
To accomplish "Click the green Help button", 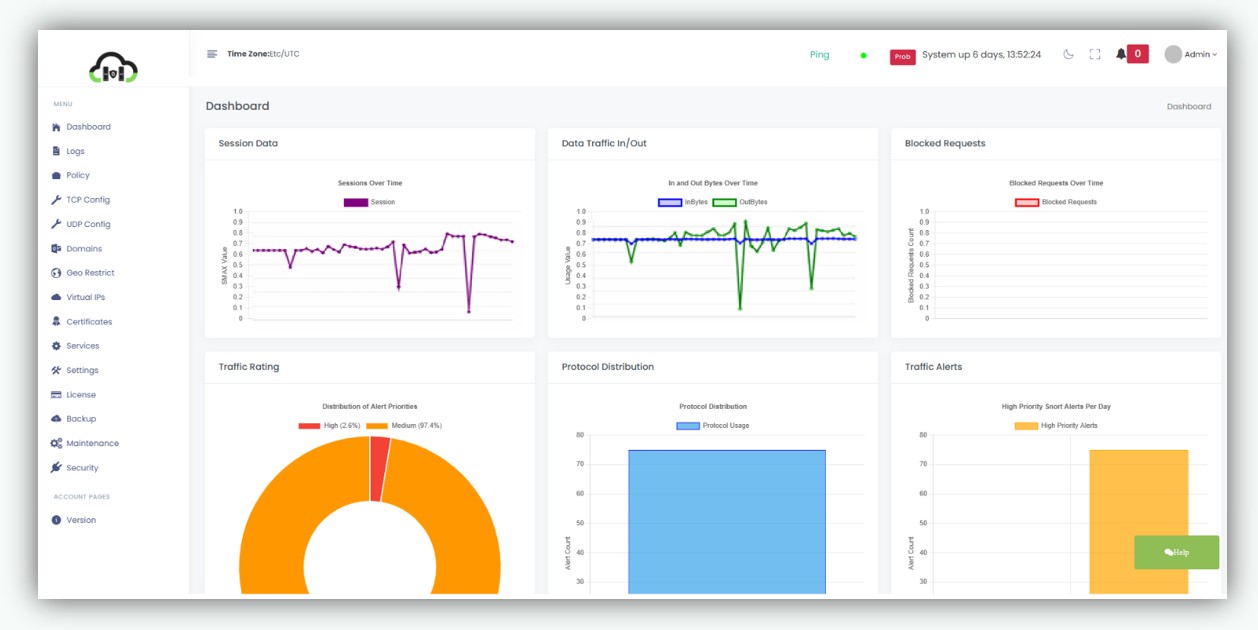I will click(x=1176, y=552).
